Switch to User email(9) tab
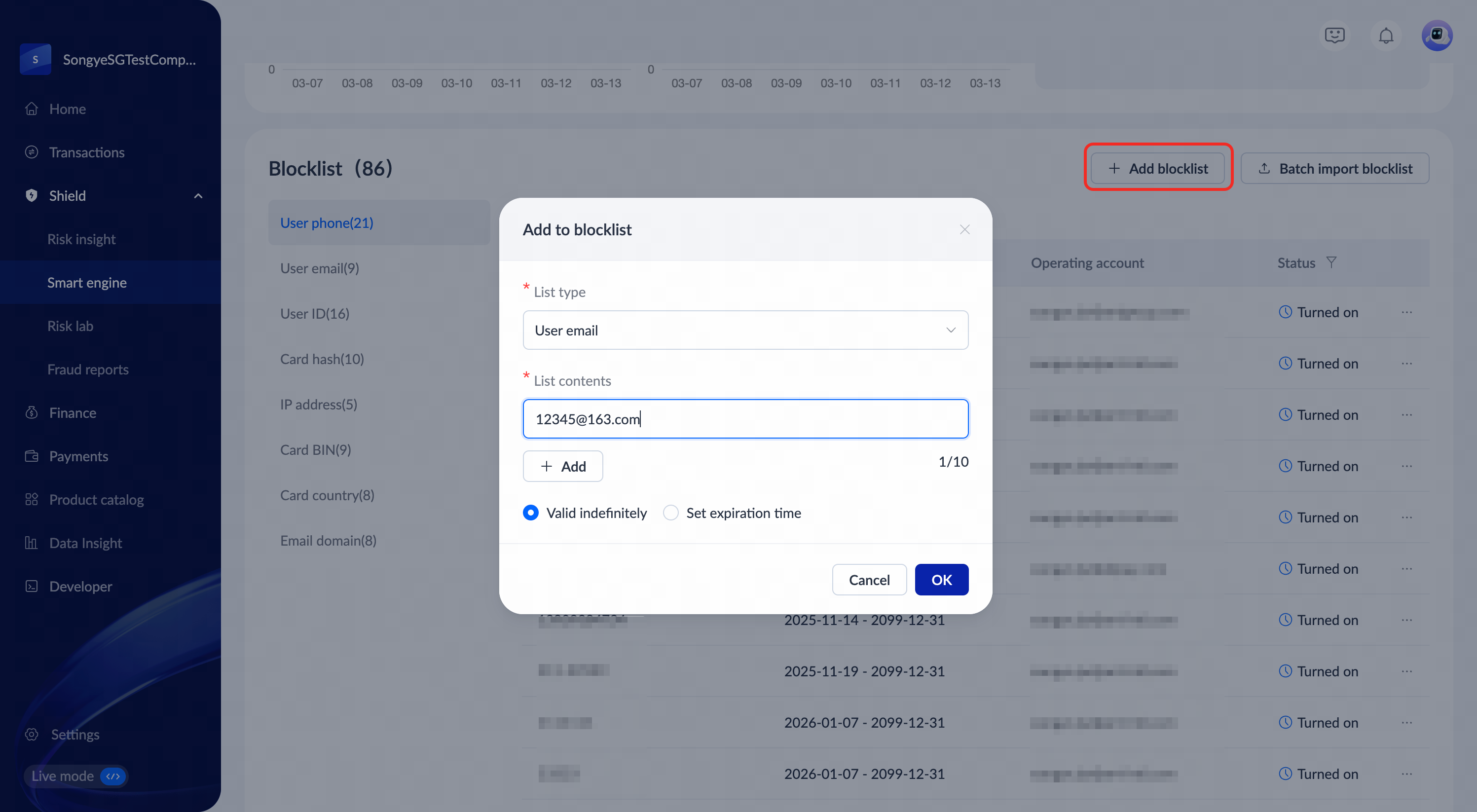Screen dimensions: 1477x812 click(x=319, y=268)
